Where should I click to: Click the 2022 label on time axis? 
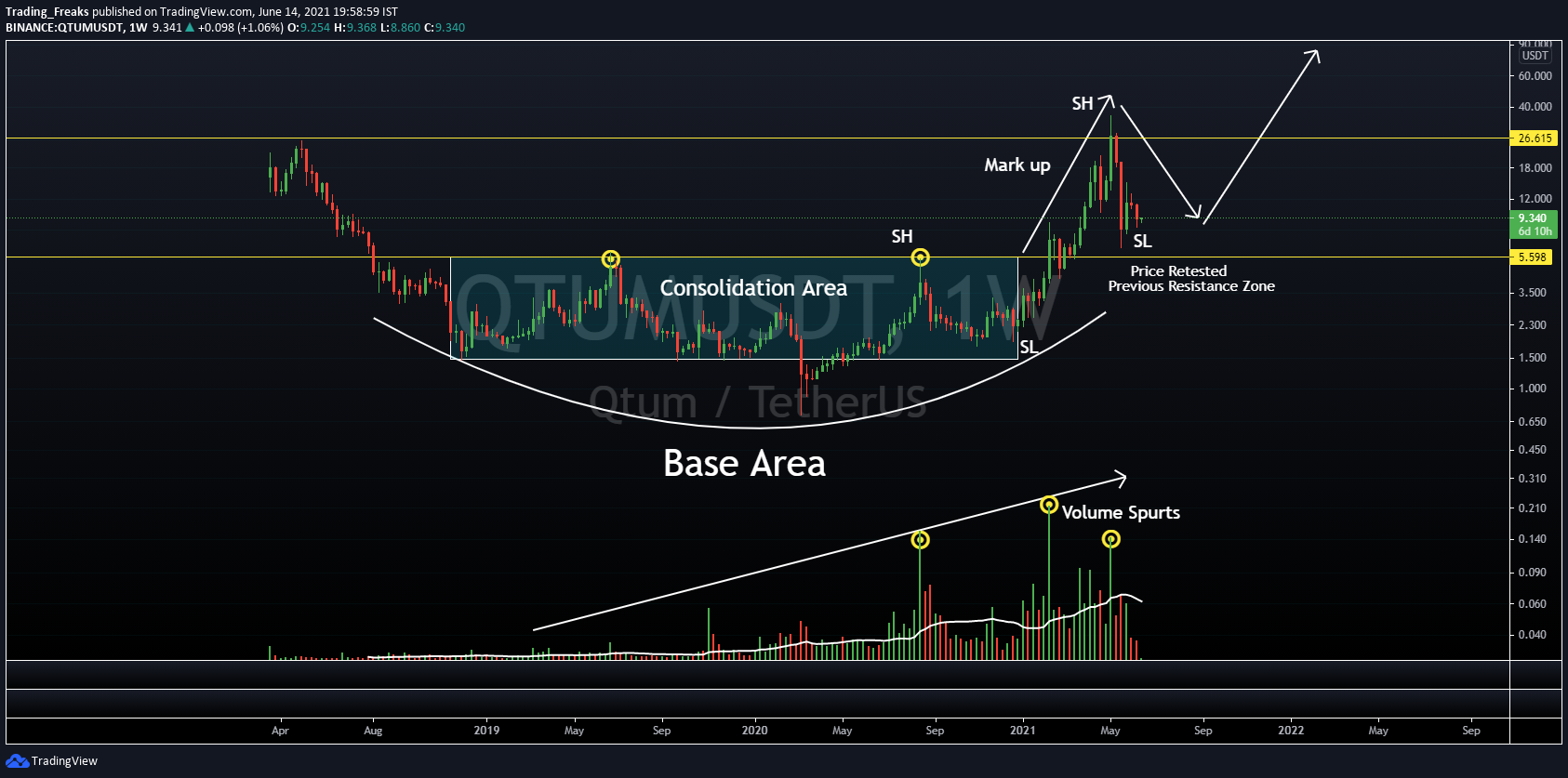pyautogui.click(x=1291, y=731)
